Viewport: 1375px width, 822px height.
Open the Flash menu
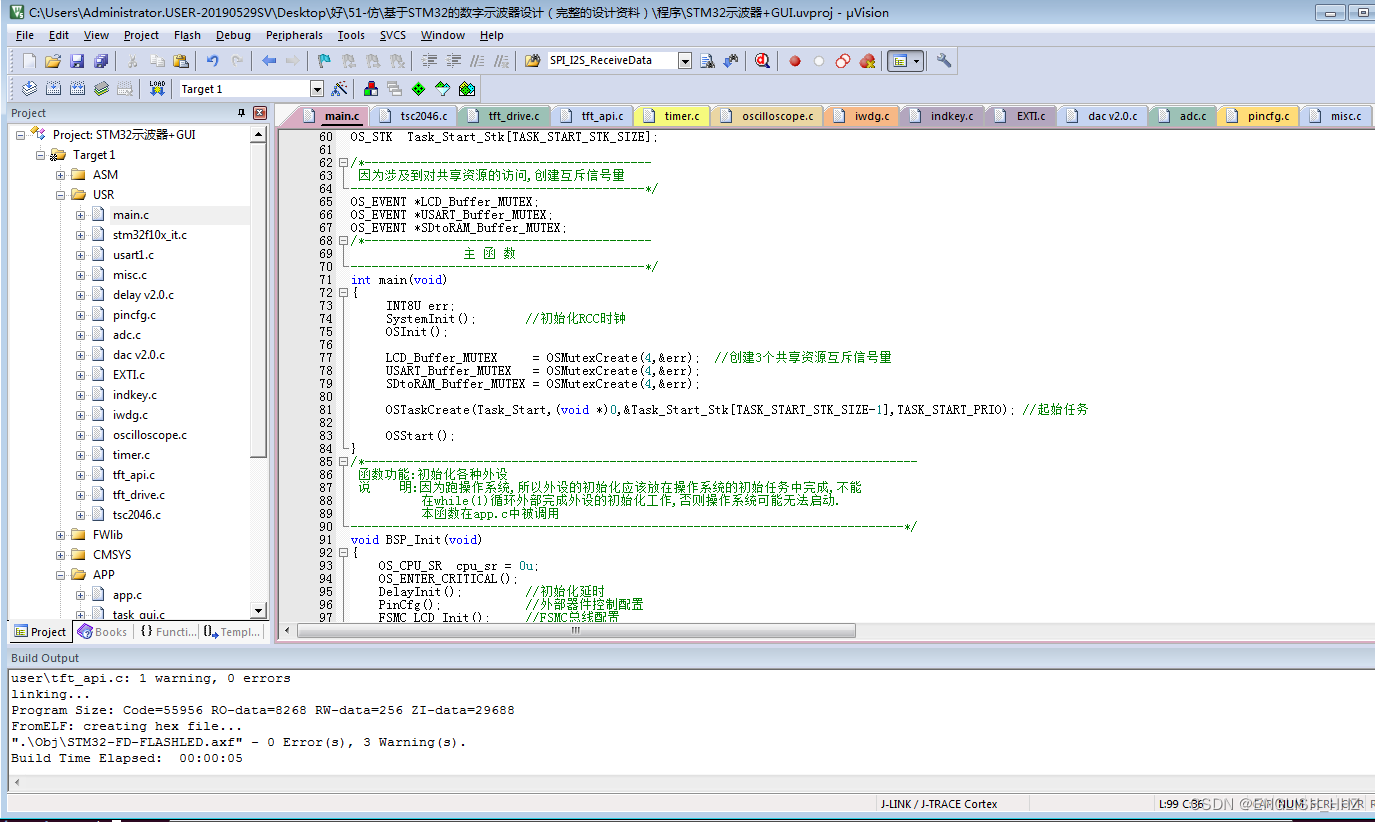[x=187, y=35]
